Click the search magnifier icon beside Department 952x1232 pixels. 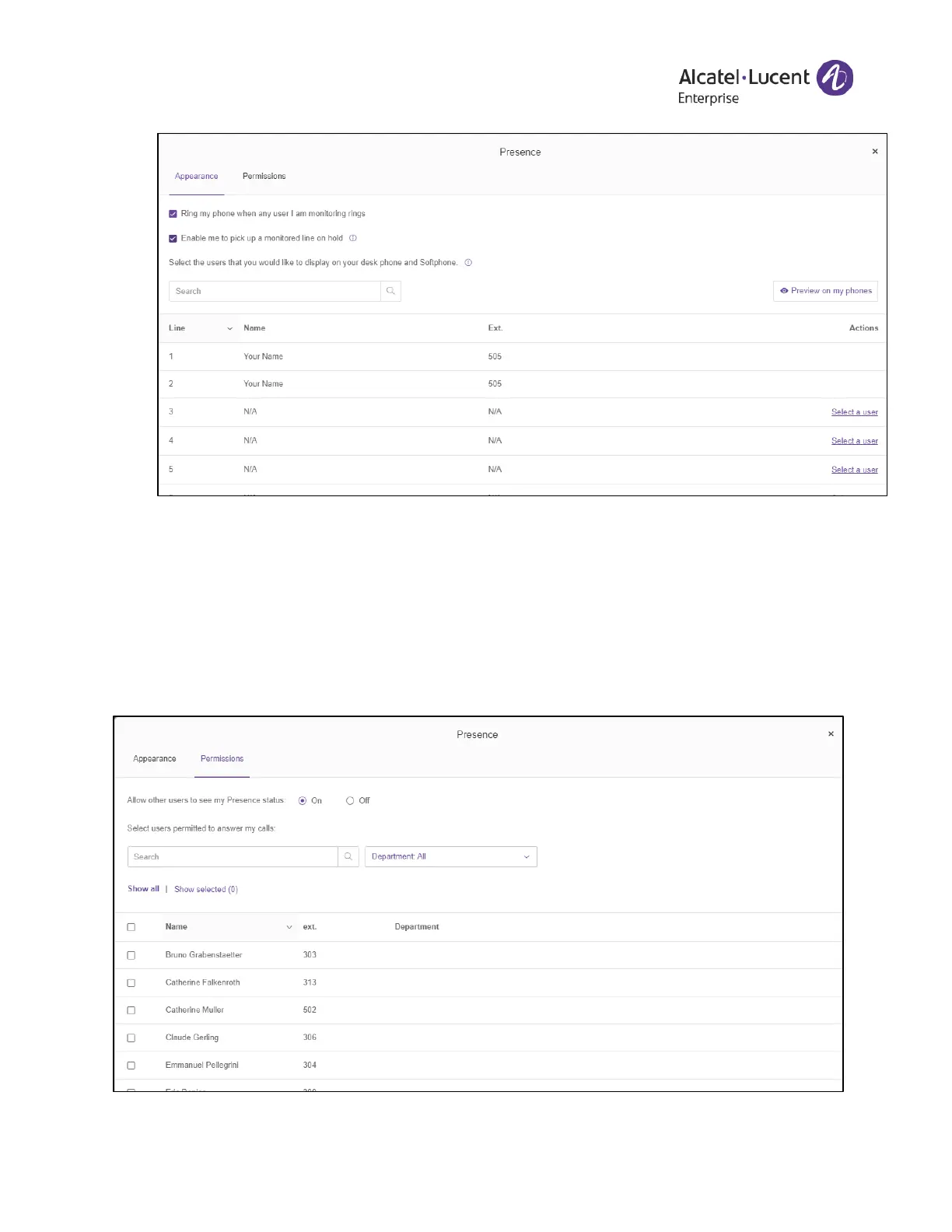click(348, 856)
